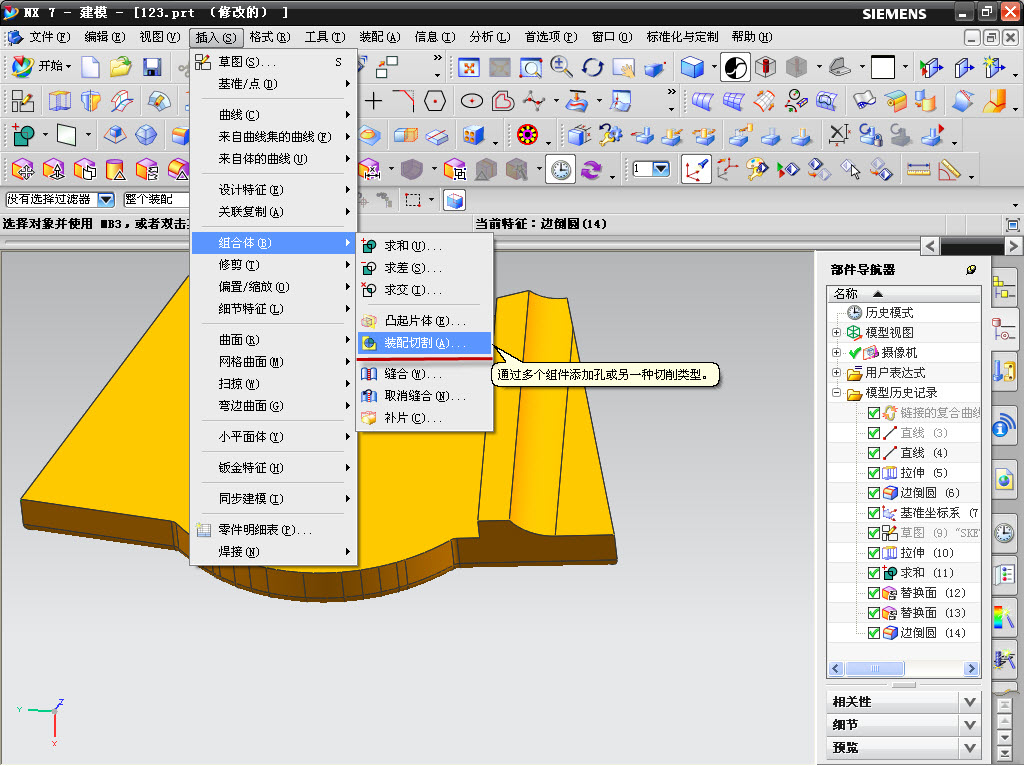Uncheck the 边倒圆 (6) feature checkbox
Screen dimensions: 1024x766
coord(873,493)
